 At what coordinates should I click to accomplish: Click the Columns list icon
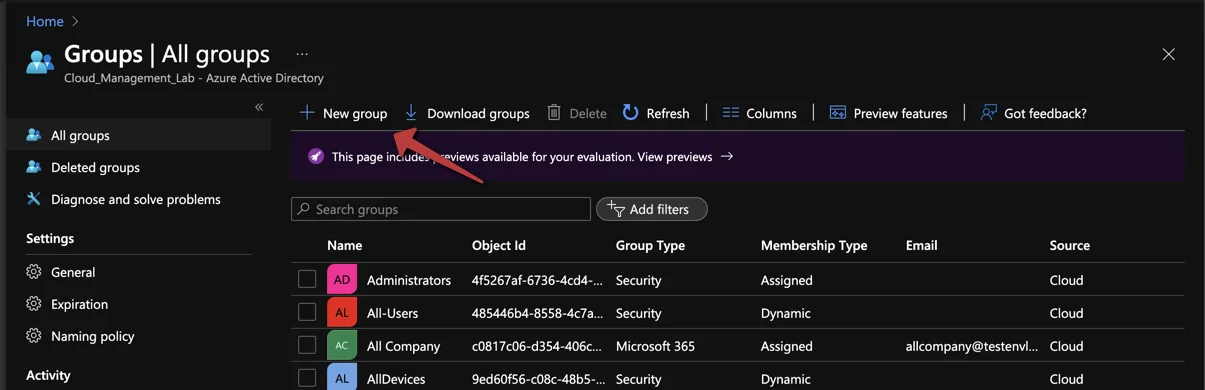tap(730, 113)
